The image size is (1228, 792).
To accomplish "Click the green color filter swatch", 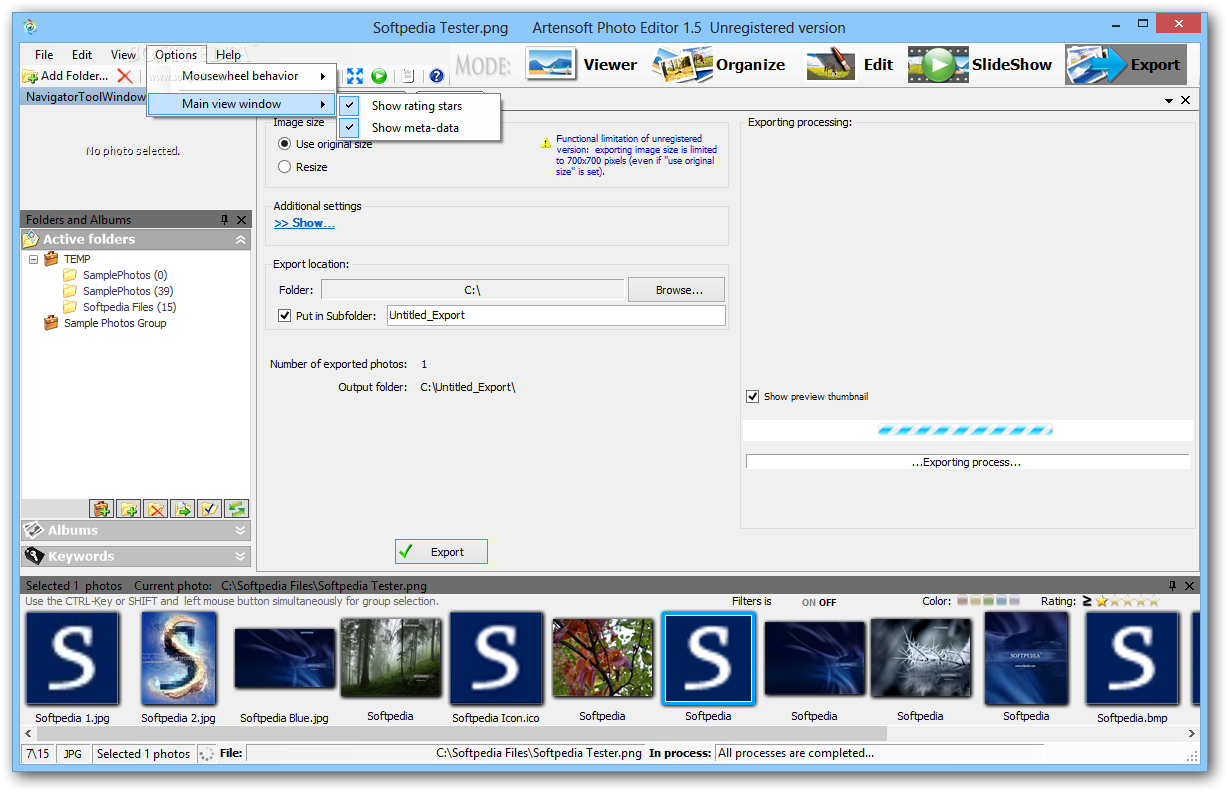I will [989, 601].
